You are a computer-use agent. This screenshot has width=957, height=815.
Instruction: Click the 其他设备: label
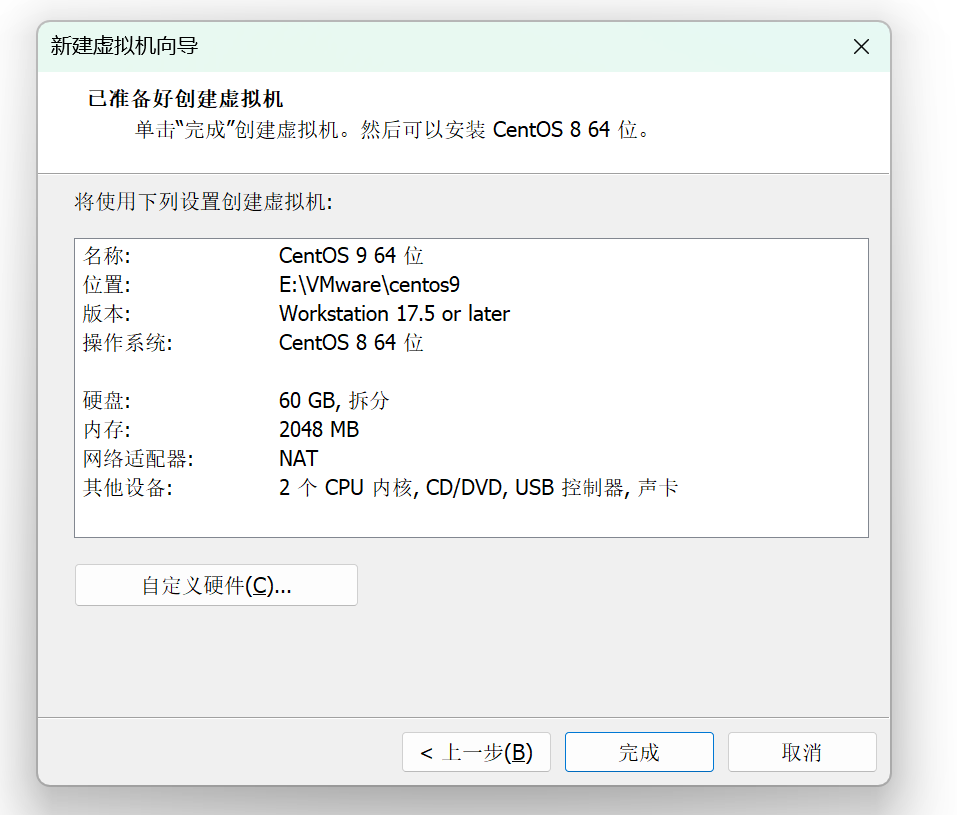tap(128, 487)
